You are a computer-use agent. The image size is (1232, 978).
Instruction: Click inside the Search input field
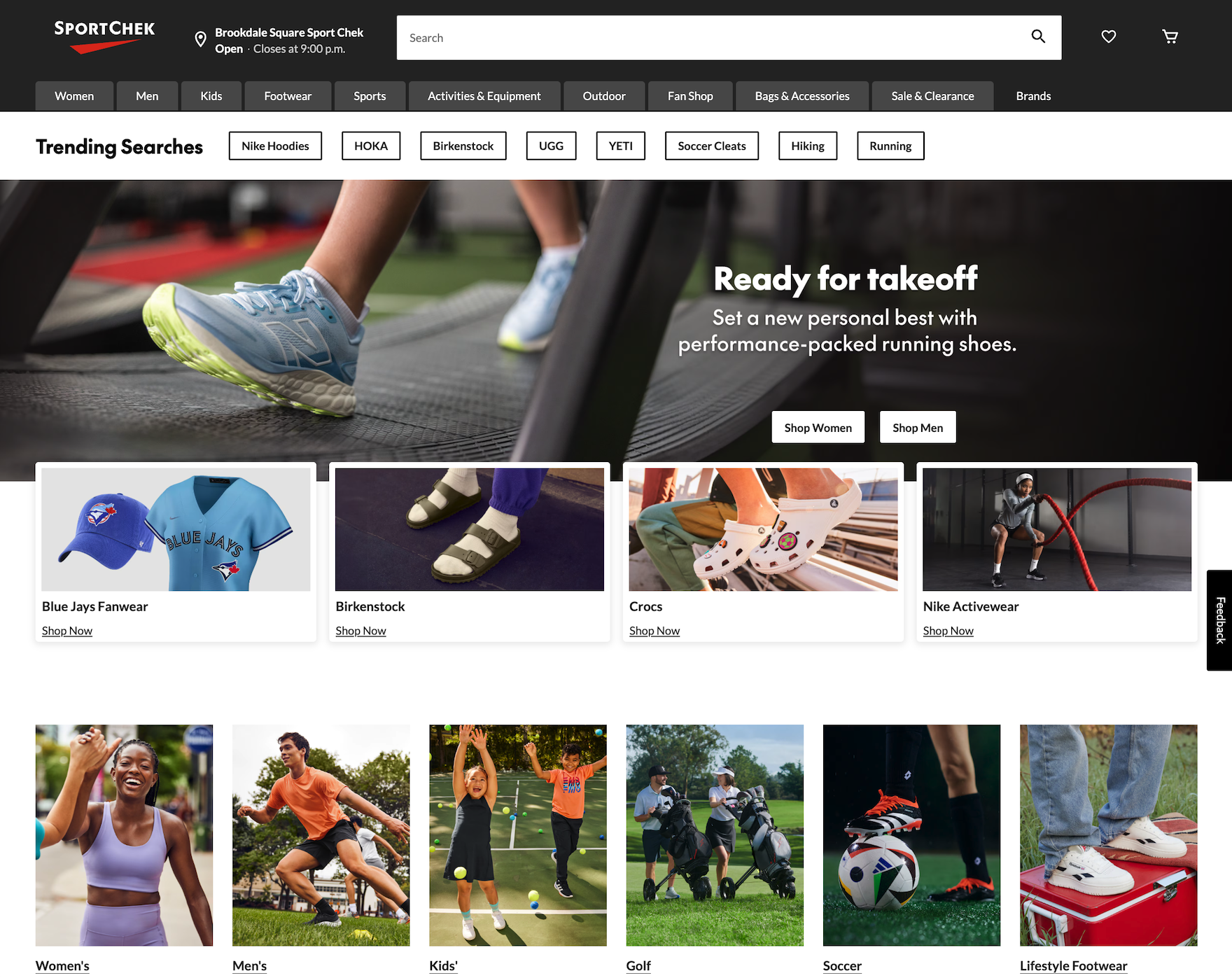[707, 38]
